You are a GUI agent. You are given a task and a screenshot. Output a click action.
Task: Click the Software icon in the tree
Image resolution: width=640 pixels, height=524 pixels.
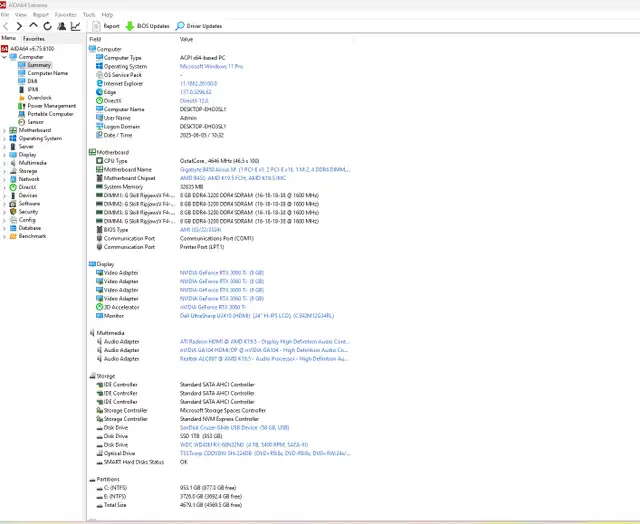coord(13,204)
